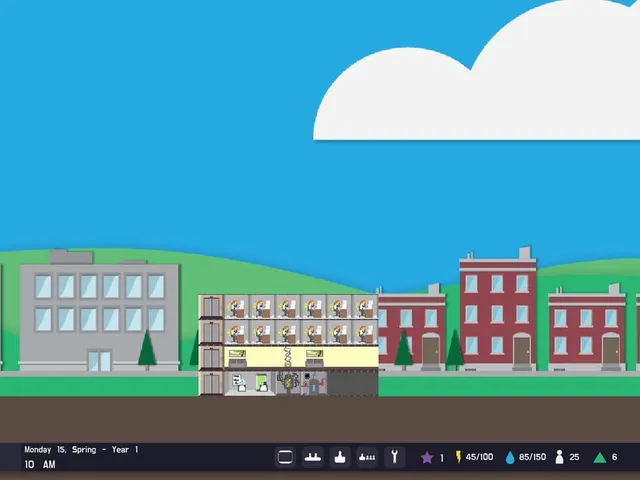640x480 pixels.
Task: Open the wrench maintenance tool
Action: click(394, 457)
